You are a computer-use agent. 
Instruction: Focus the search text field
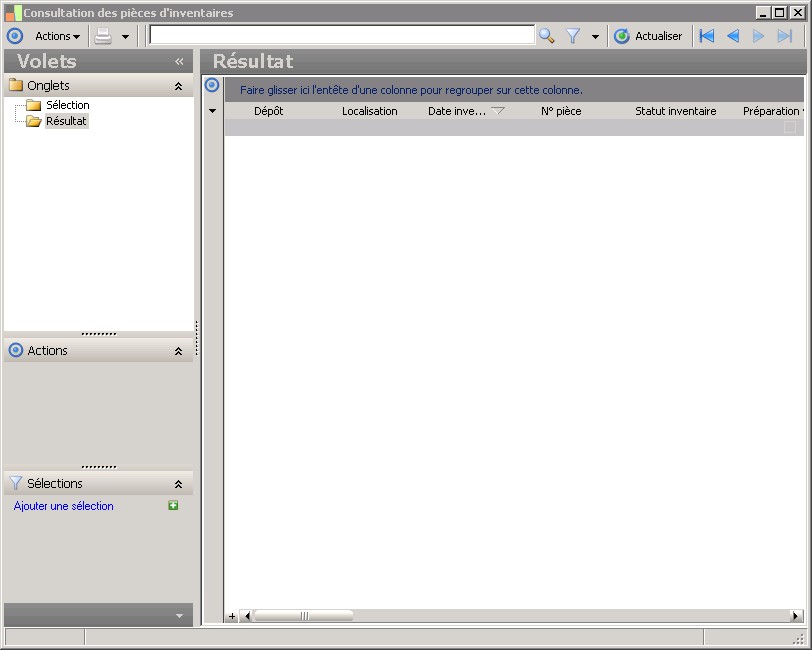point(342,35)
